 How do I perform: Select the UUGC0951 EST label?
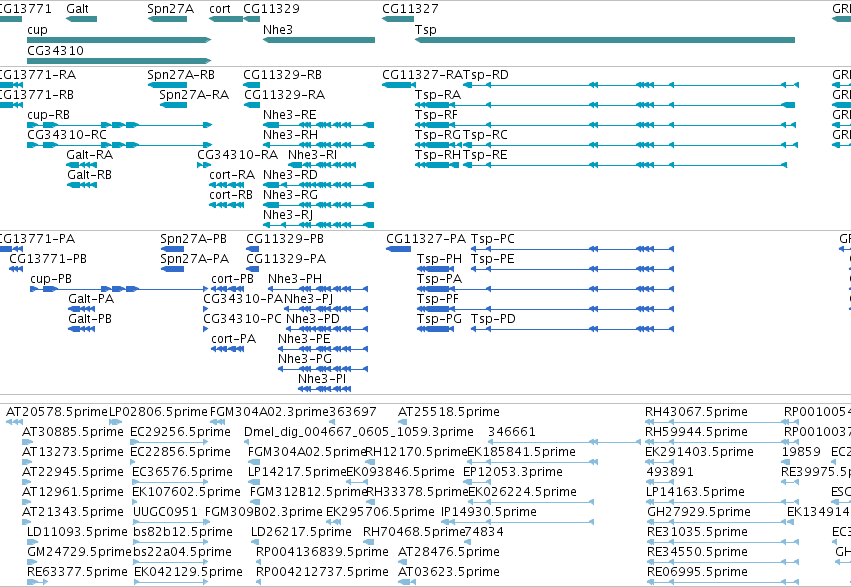pyautogui.click(x=166, y=512)
